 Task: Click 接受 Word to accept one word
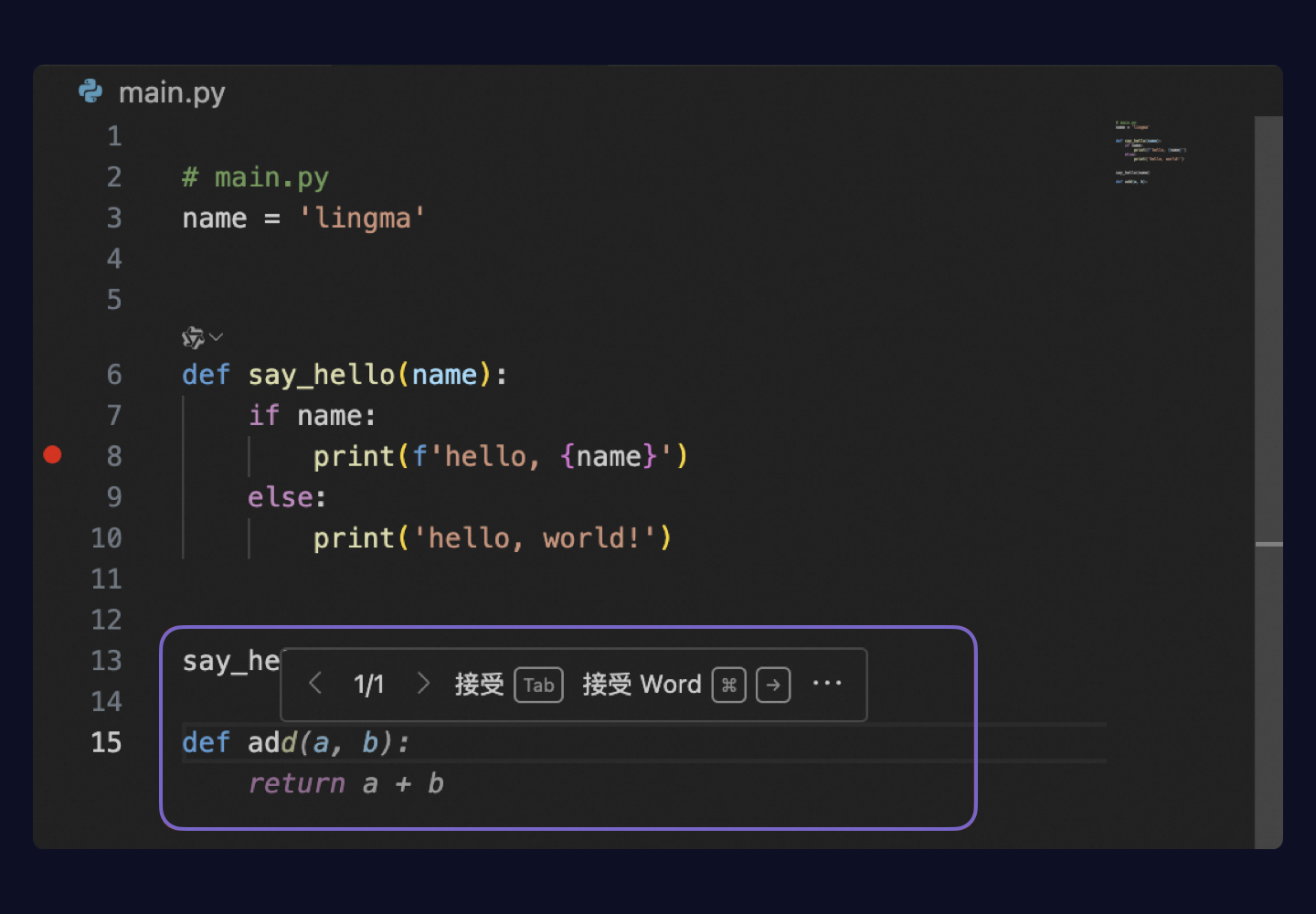[641, 685]
